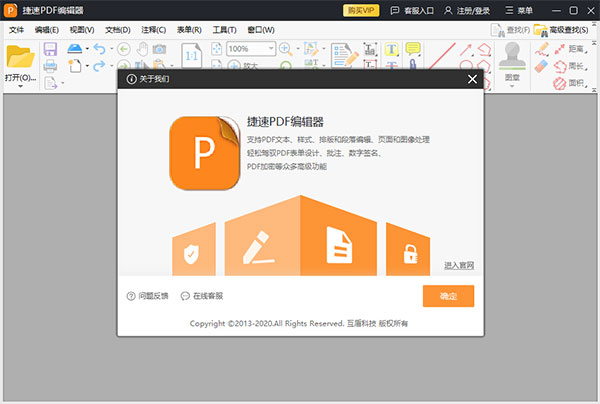
Task: Click the orange P application logo in dialog
Action: tap(205, 153)
